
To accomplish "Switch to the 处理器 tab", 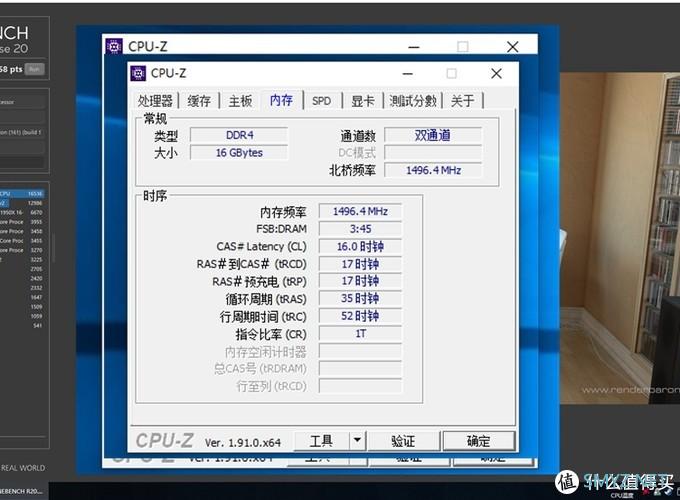I will coord(155,101).
